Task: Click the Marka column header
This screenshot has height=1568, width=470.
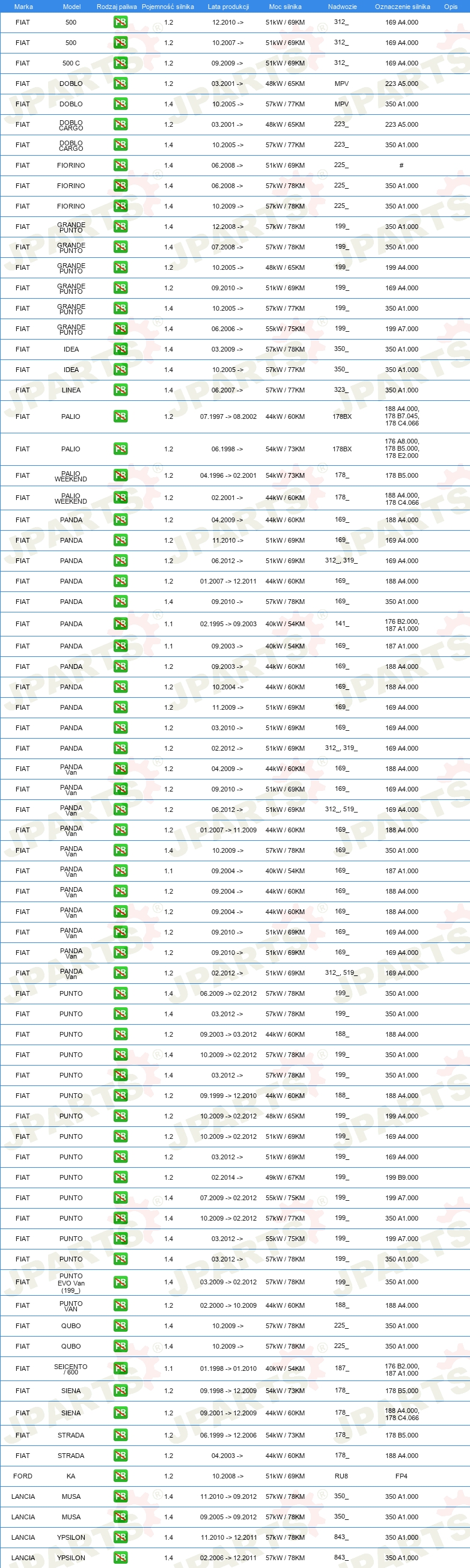Action: click(x=23, y=7)
